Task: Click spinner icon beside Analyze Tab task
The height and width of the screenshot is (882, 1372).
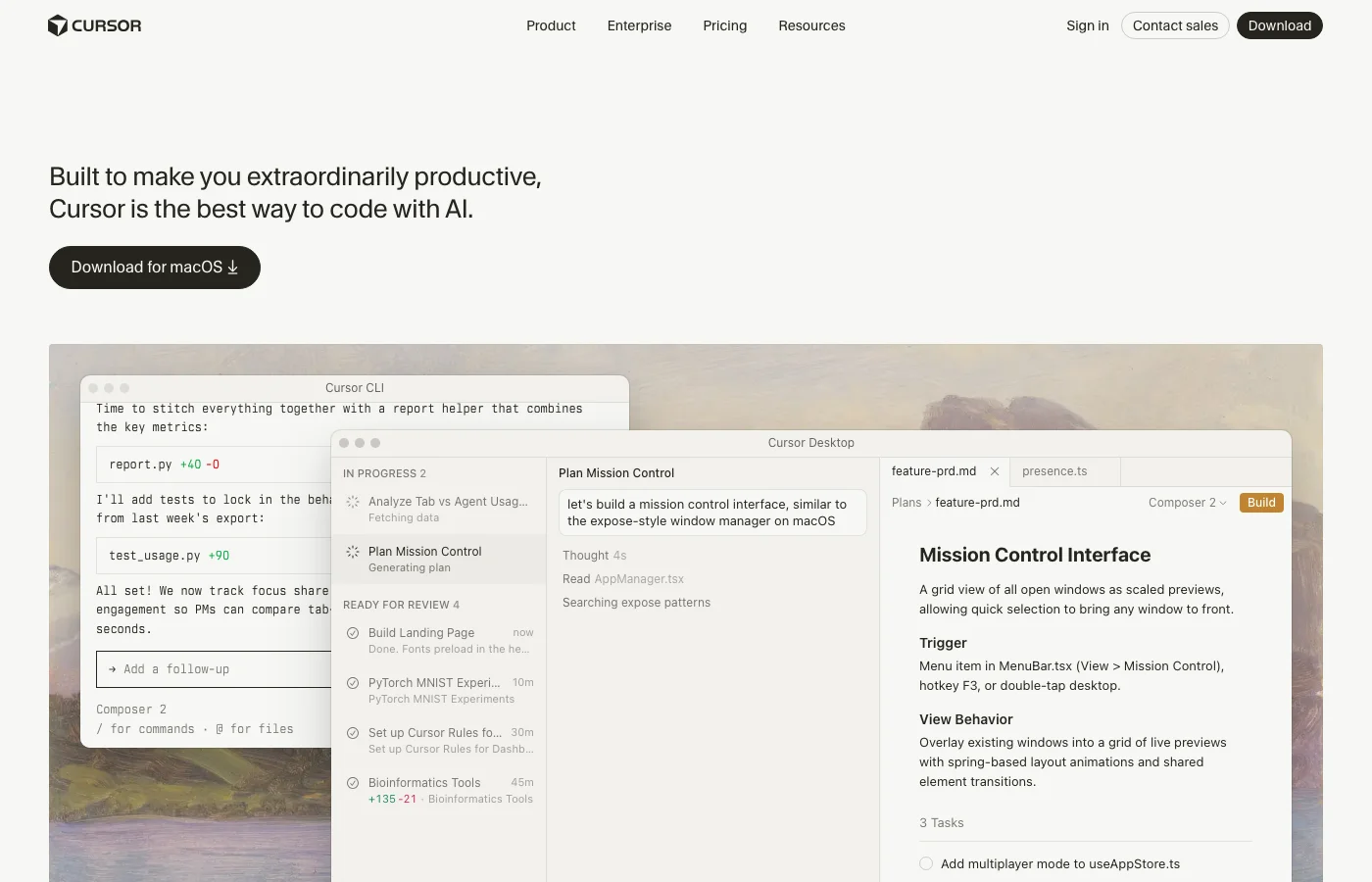Action: click(353, 502)
